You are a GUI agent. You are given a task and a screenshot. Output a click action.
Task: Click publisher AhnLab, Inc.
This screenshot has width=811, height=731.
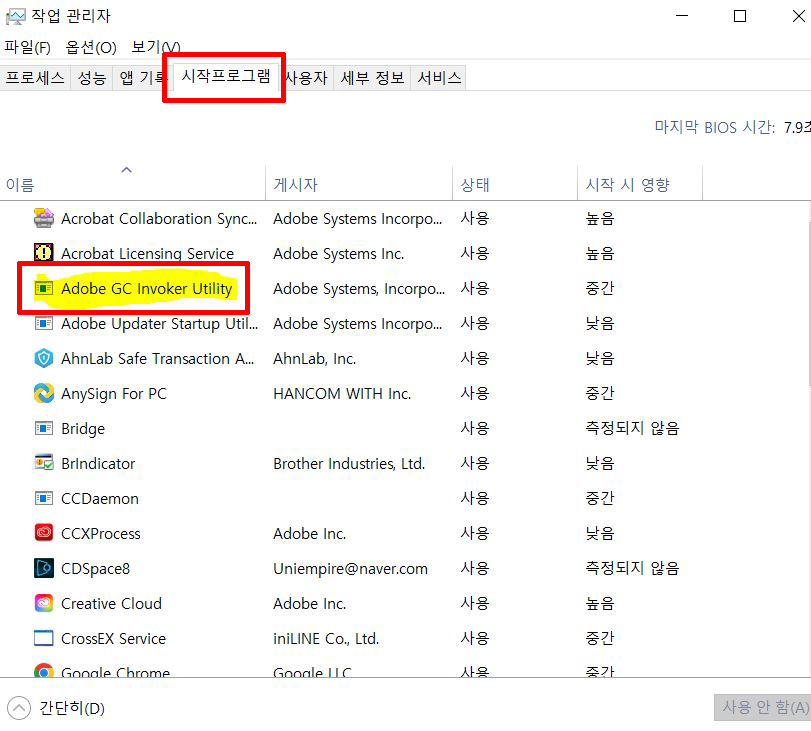click(x=314, y=359)
